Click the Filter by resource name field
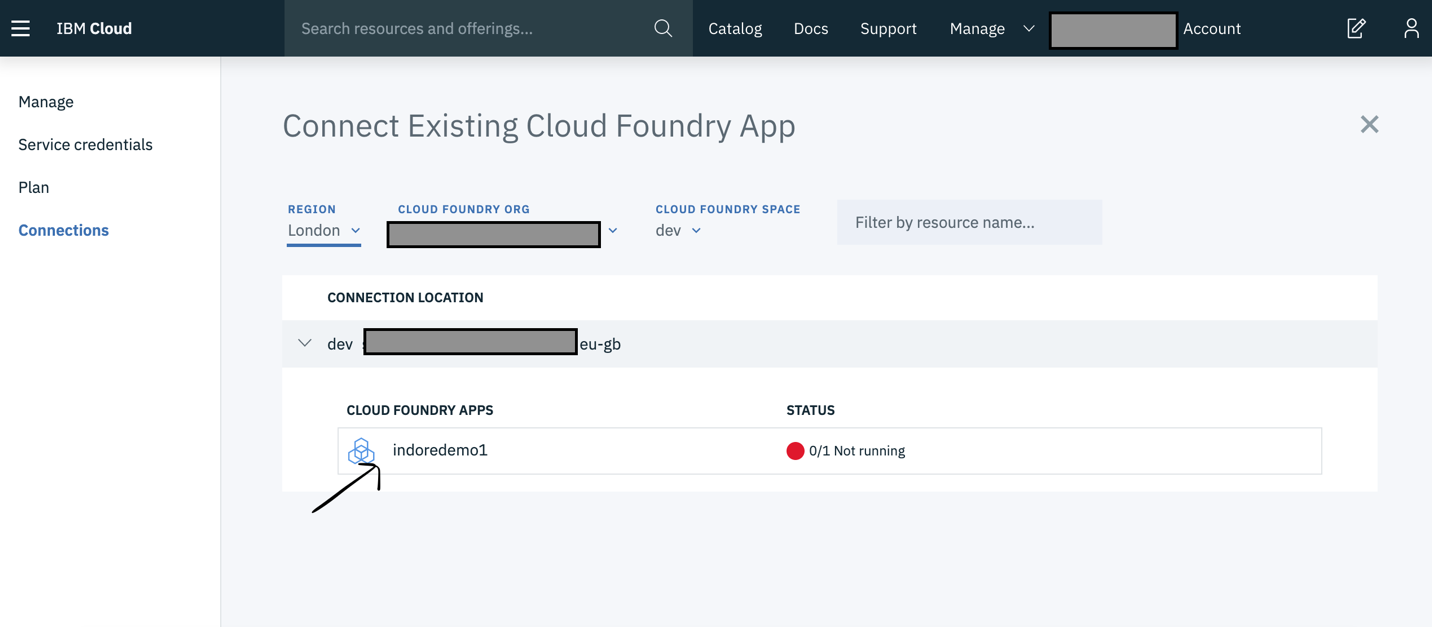The height and width of the screenshot is (627, 1432). tap(970, 222)
